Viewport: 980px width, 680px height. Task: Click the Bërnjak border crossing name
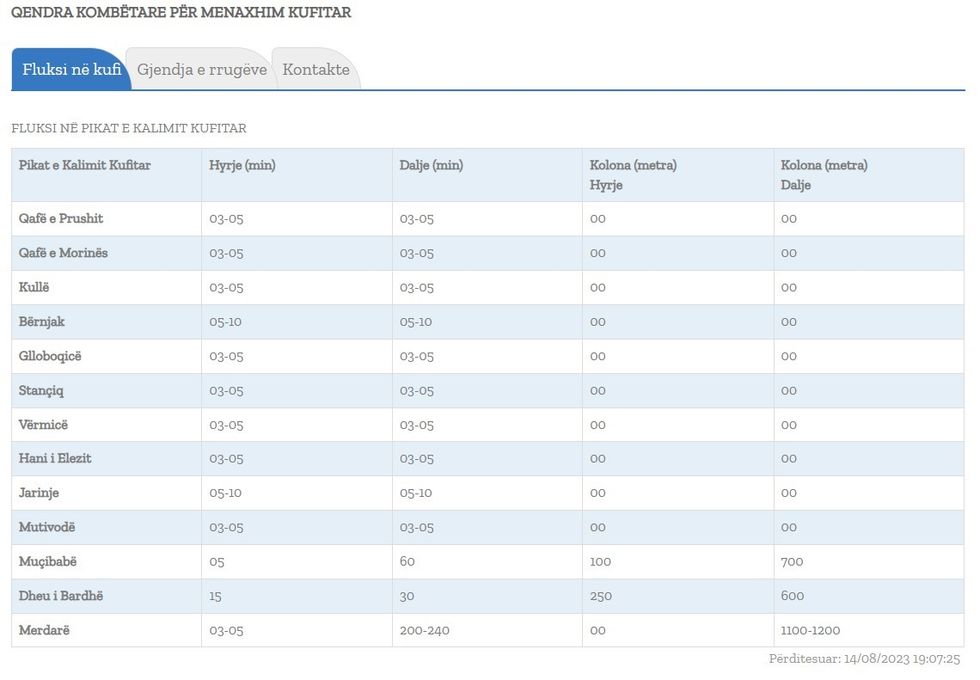coord(42,322)
